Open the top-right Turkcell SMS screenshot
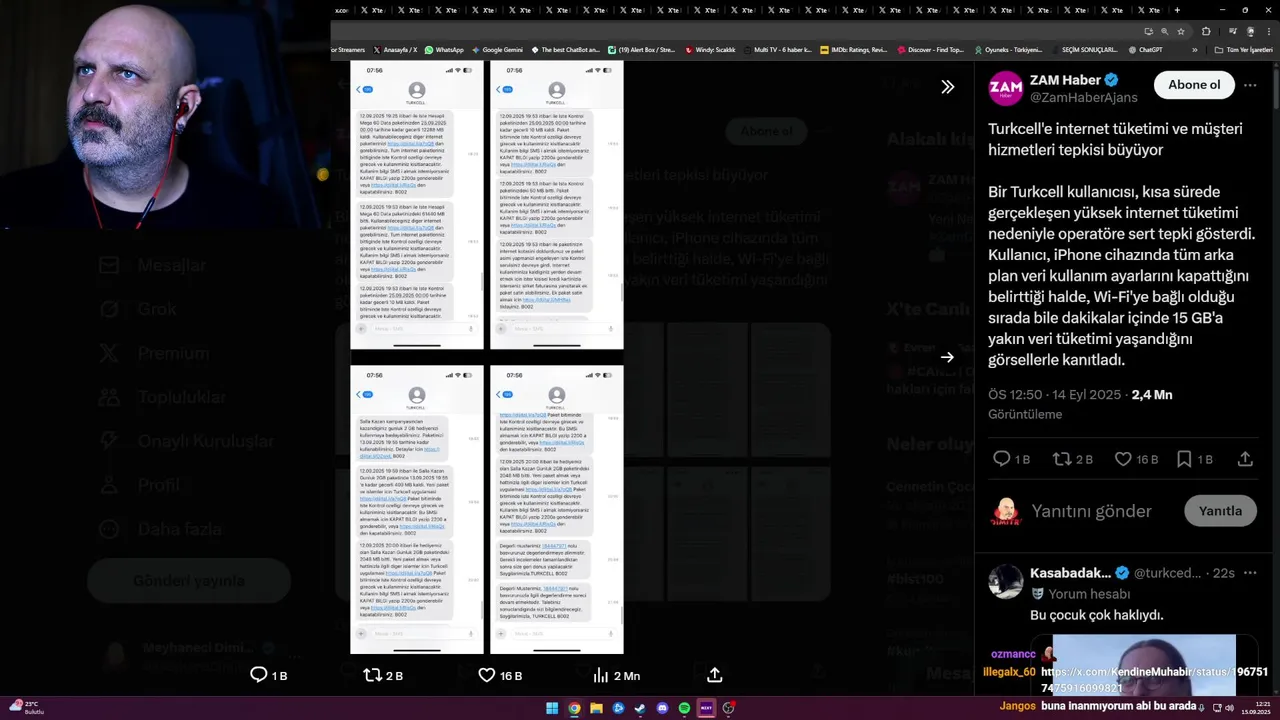The height and width of the screenshot is (720, 1280). (x=557, y=205)
